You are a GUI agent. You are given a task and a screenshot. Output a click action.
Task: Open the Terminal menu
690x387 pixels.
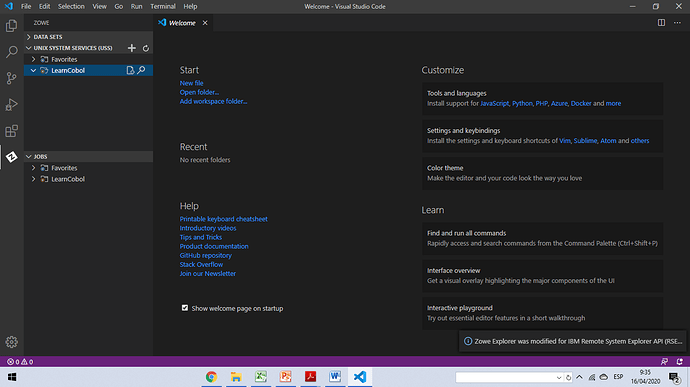[x=163, y=7]
